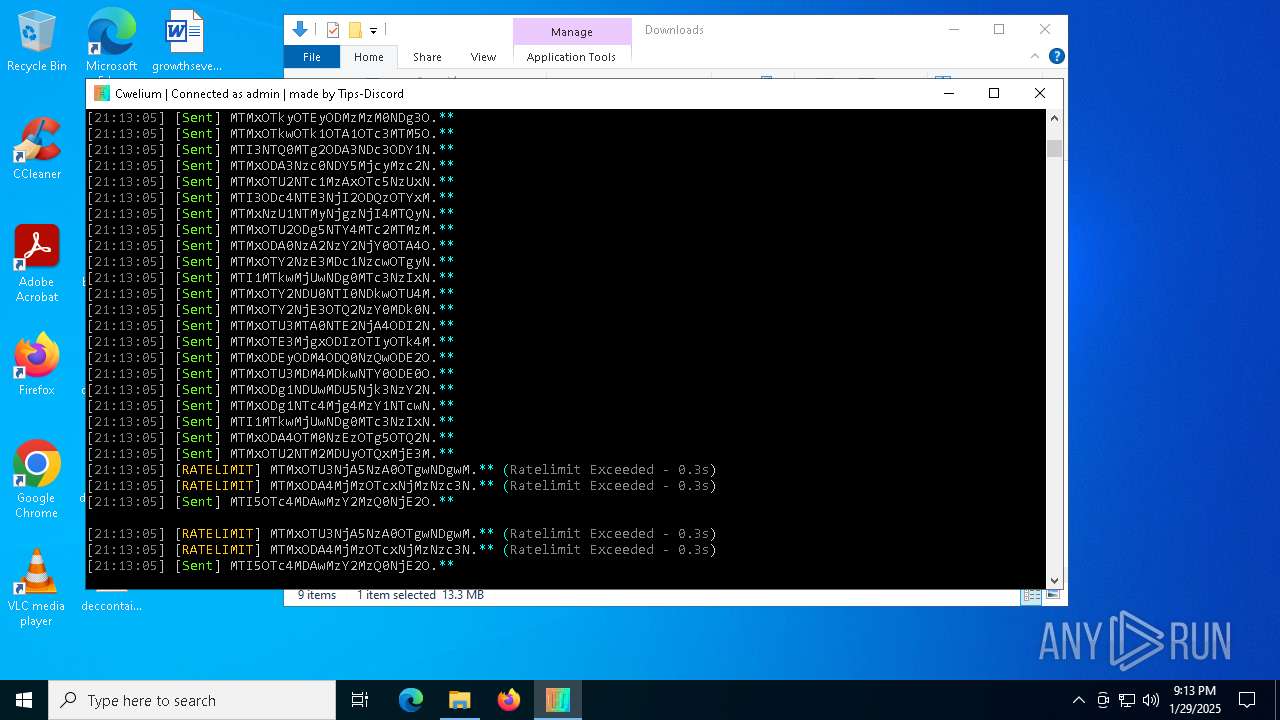Open the Windows Start menu
1280x720 pixels.
tap(24, 700)
